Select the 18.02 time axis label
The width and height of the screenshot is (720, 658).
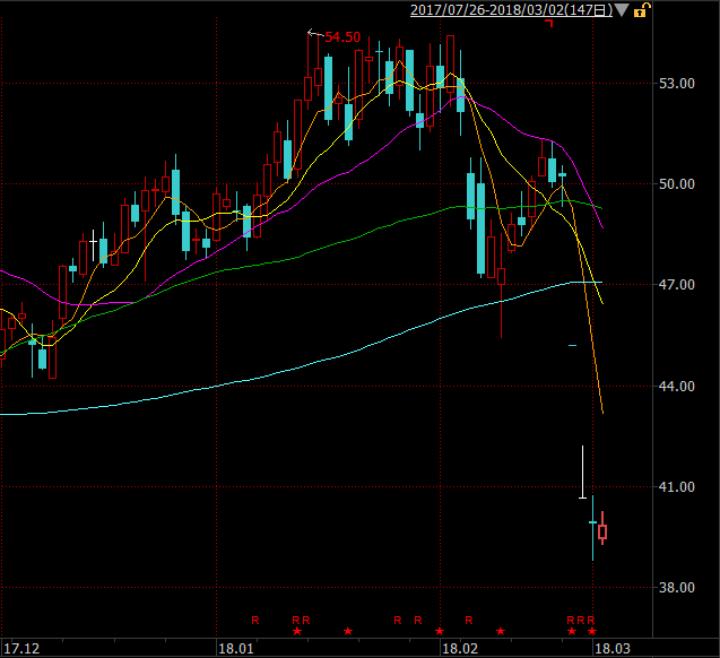[458, 648]
